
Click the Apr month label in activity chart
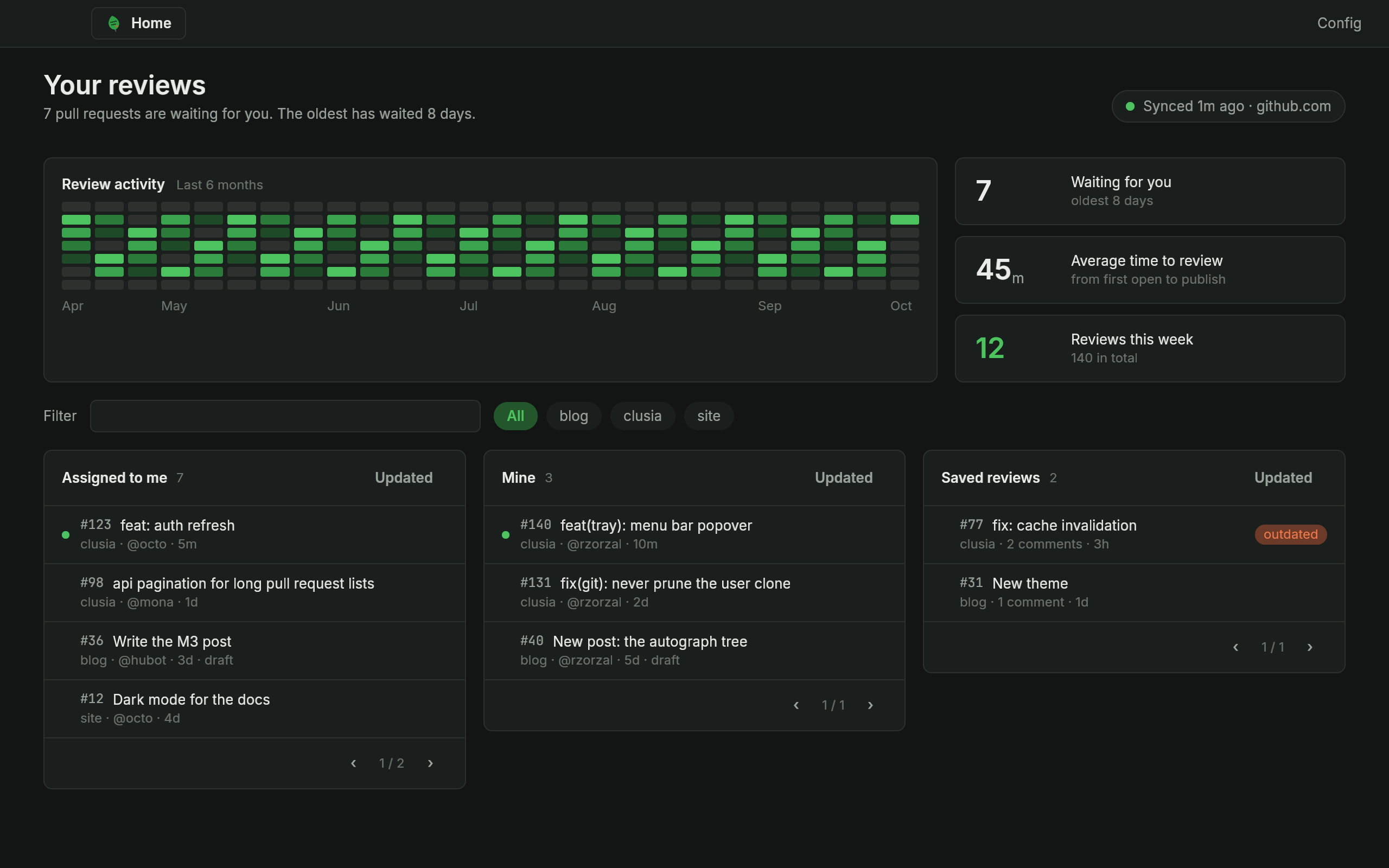click(72, 306)
